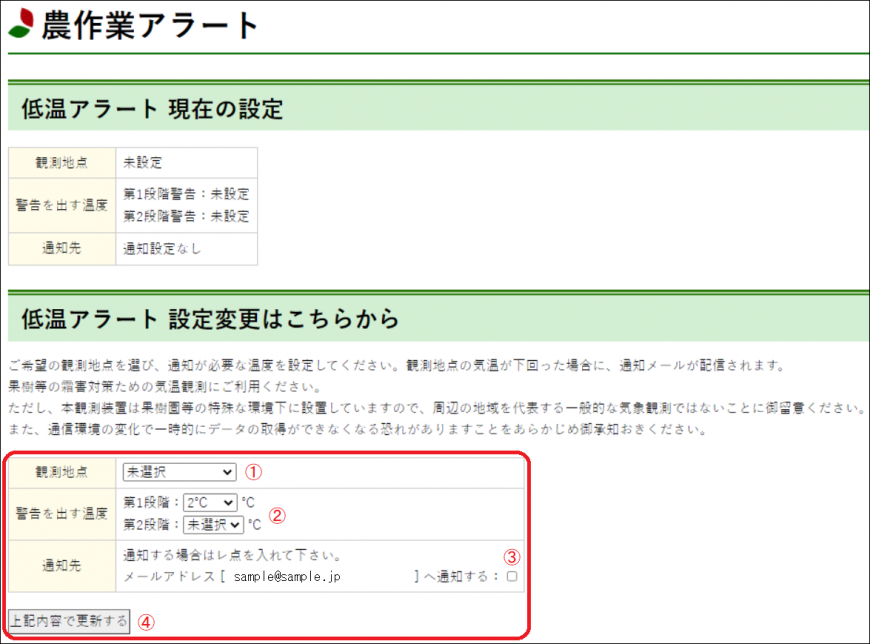Click the 第2段階警告：未設定 status text
This screenshot has height=644, width=870.
tap(186, 215)
